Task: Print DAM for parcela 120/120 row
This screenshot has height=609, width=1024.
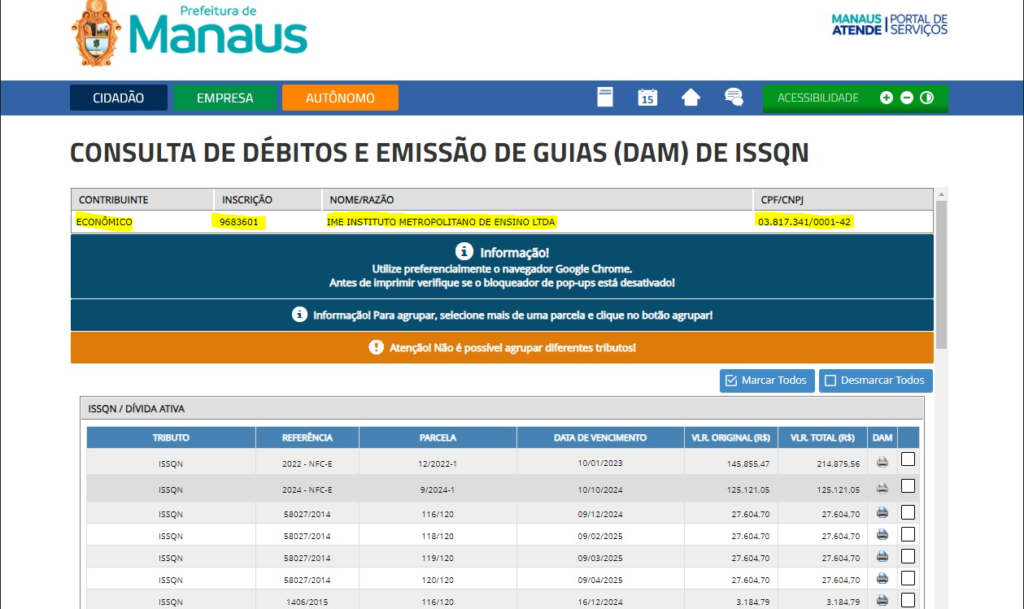Action: point(882,579)
